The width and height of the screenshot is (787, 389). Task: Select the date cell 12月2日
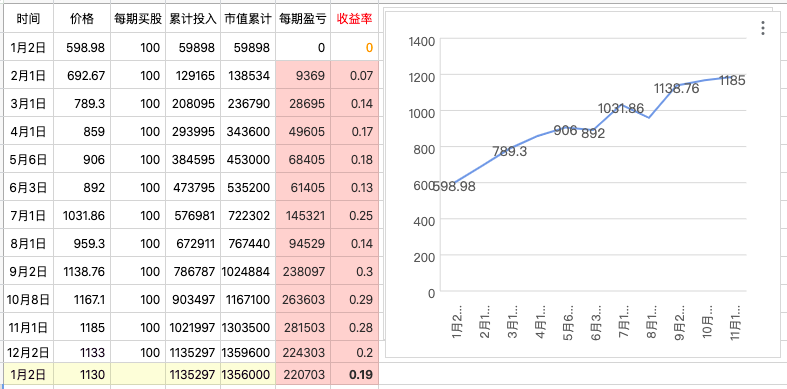pos(28,352)
